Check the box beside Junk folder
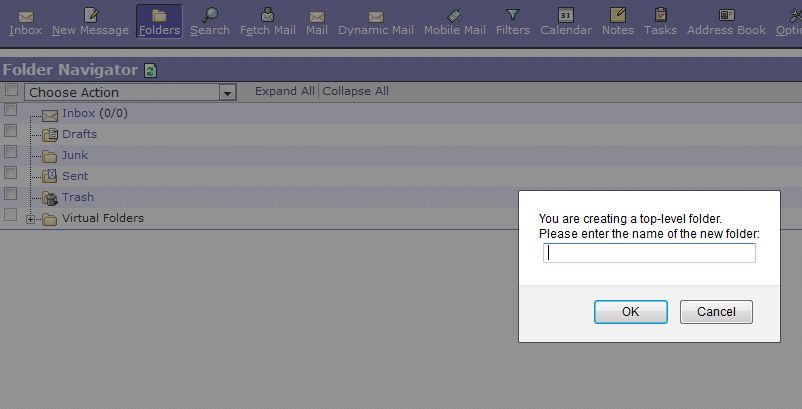The height and width of the screenshot is (409, 802). (x=10, y=152)
